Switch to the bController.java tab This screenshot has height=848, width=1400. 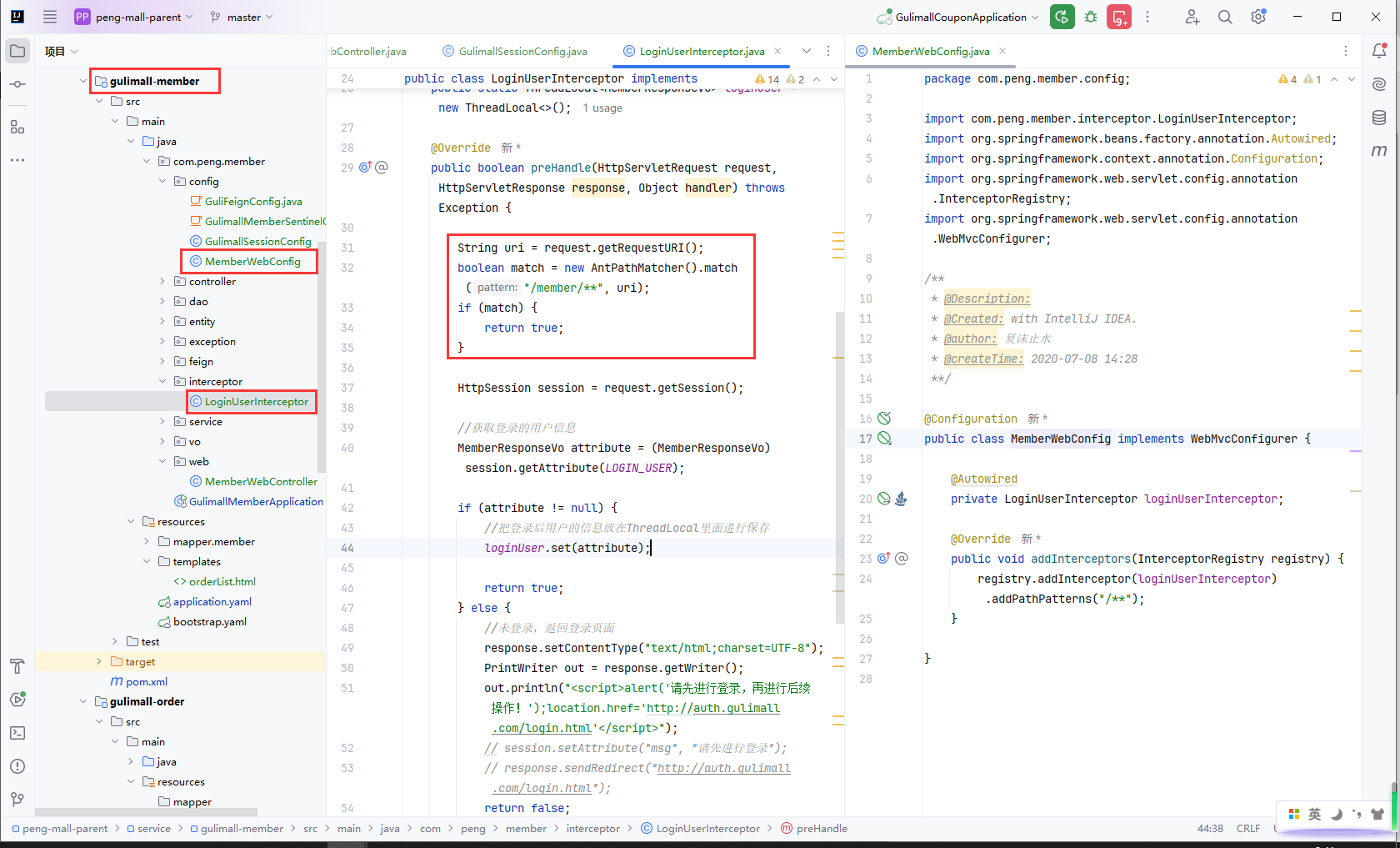pyautogui.click(x=369, y=51)
